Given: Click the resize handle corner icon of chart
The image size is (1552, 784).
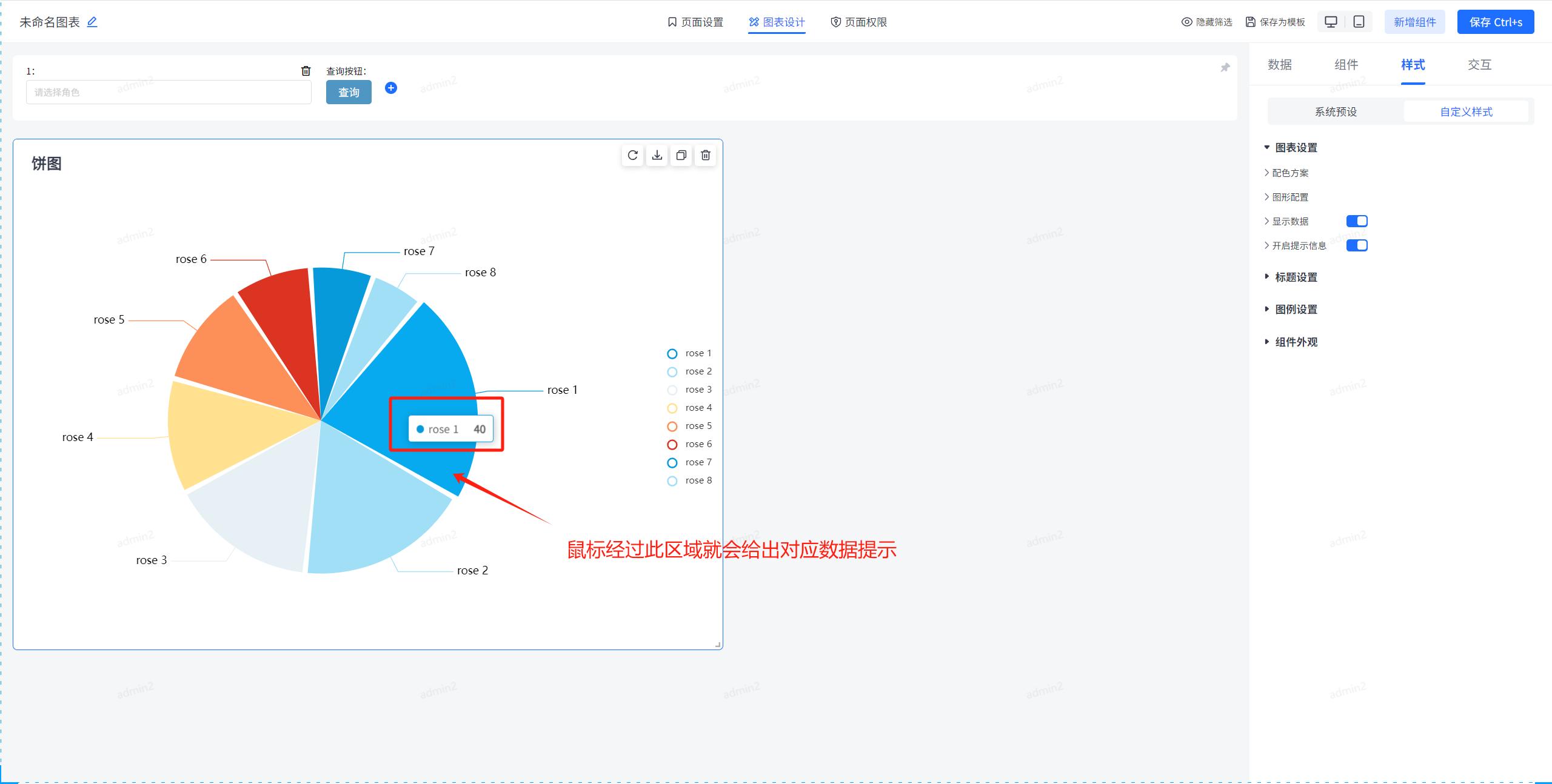Looking at the screenshot, I should pyautogui.click(x=718, y=645).
